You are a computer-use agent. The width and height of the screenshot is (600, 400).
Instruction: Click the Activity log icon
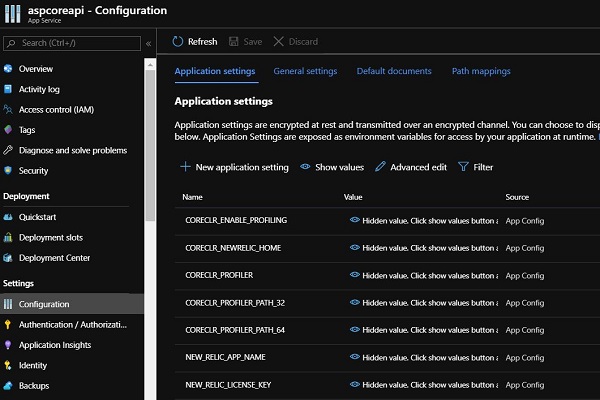click(8, 89)
